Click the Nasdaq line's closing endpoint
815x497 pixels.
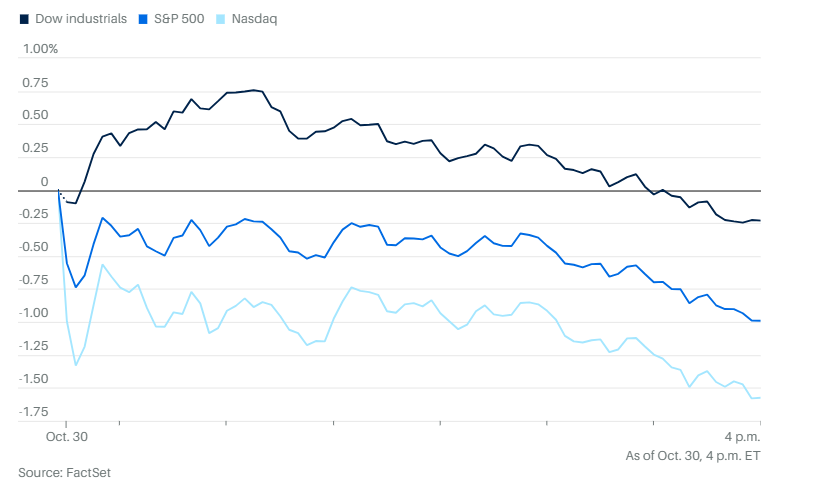coord(760,398)
